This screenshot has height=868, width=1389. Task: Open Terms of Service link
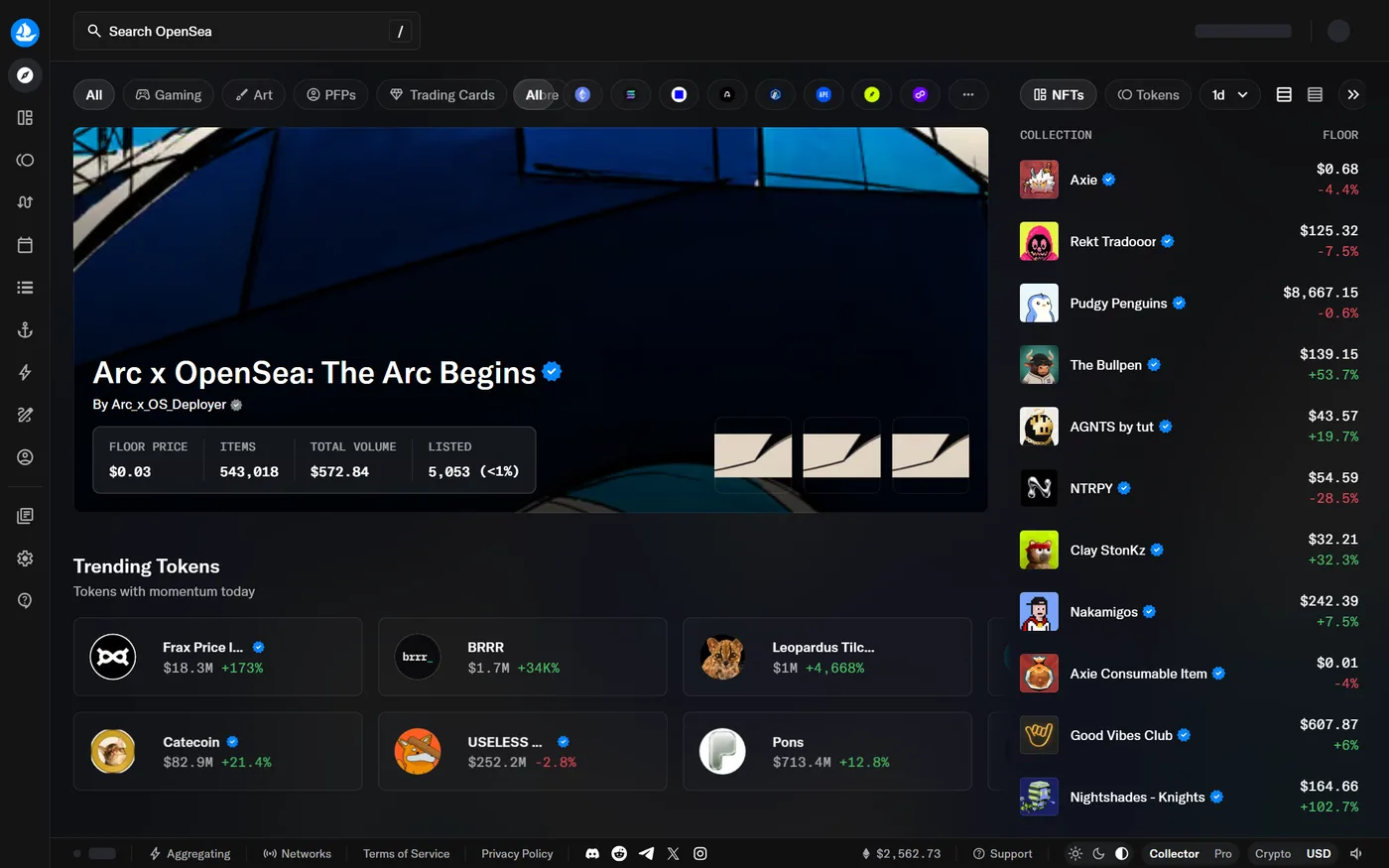point(406,853)
